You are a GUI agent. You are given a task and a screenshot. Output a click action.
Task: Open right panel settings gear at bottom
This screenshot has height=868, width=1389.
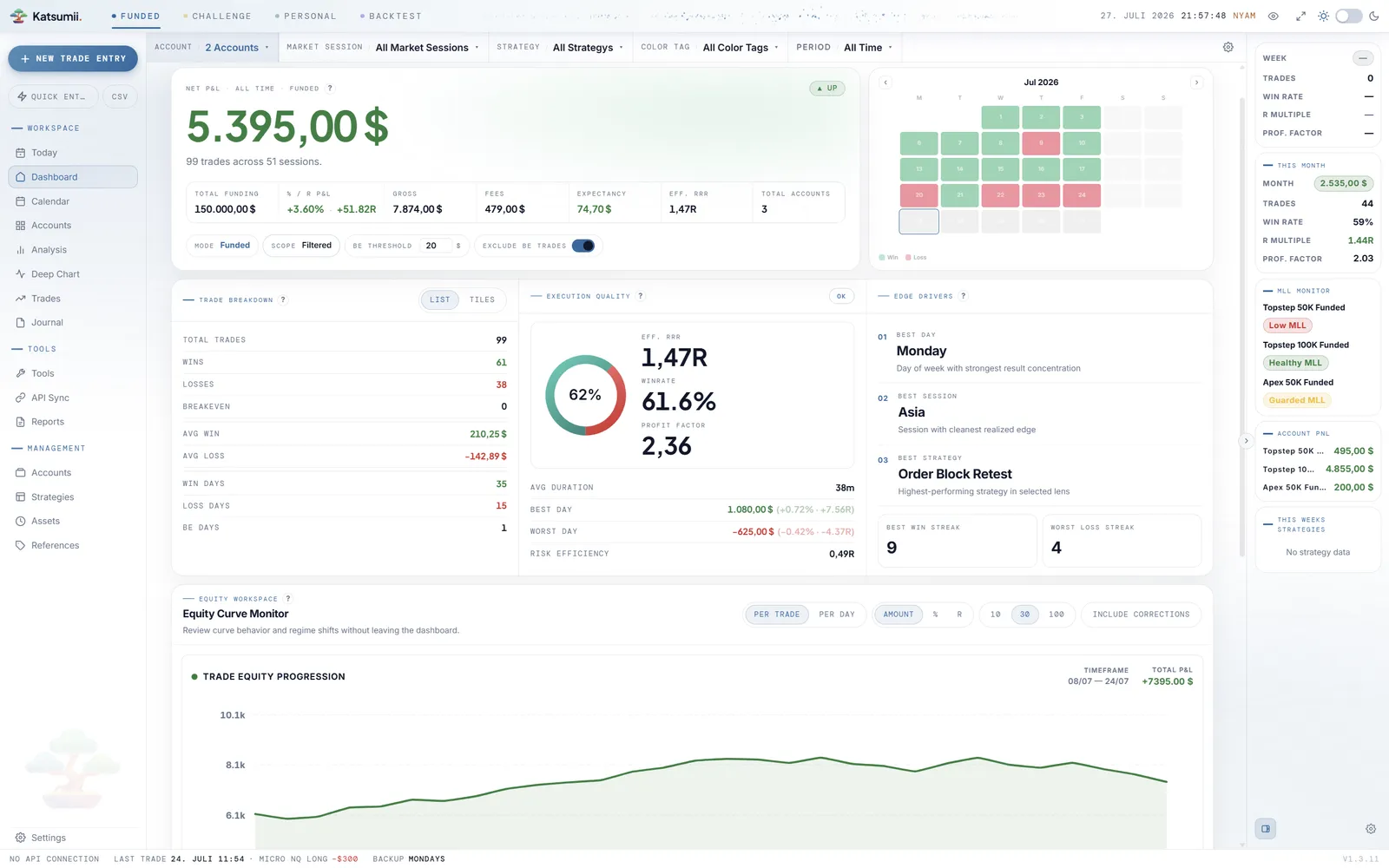point(1371,829)
